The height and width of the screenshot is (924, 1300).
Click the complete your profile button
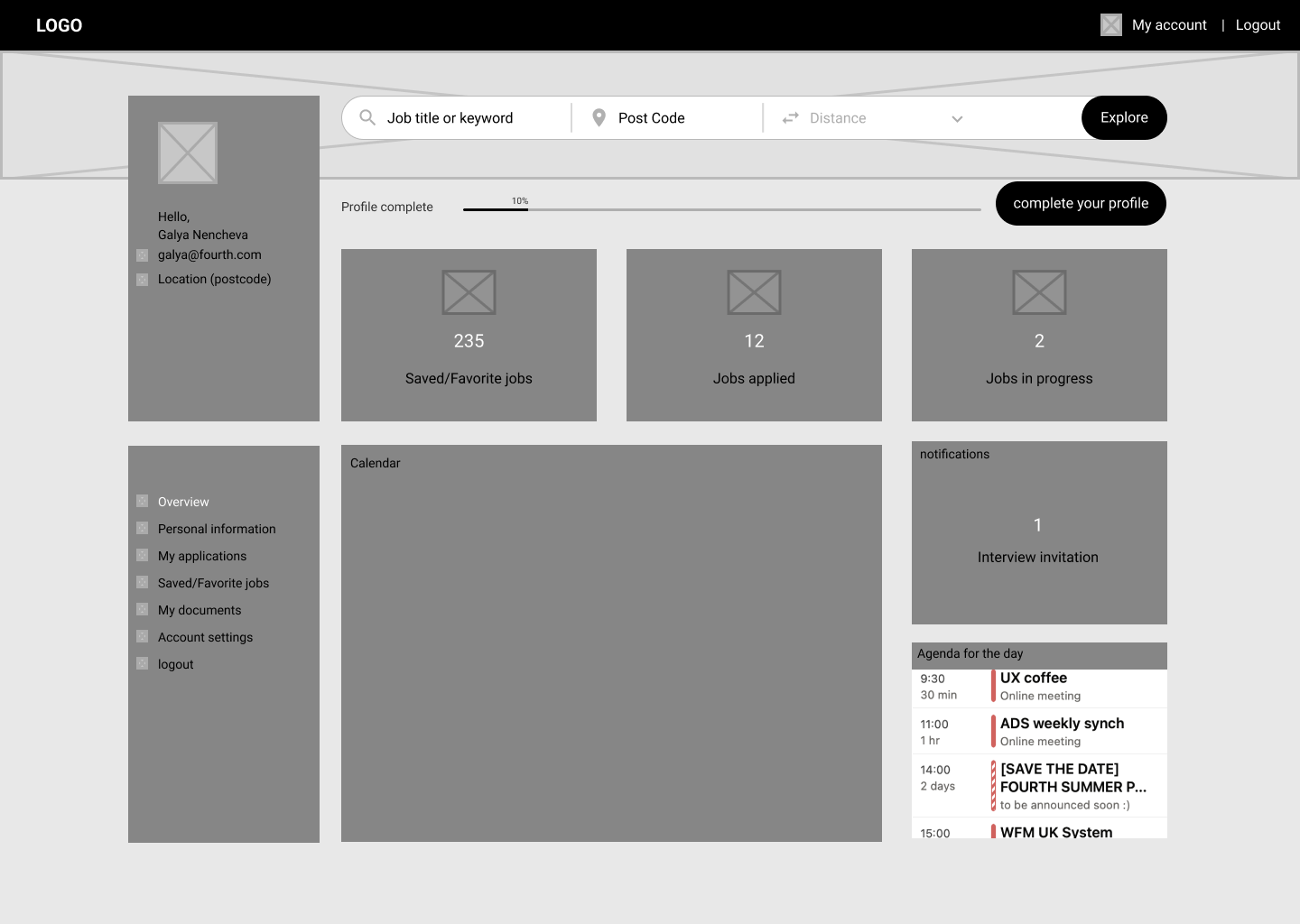[1081, 203]
